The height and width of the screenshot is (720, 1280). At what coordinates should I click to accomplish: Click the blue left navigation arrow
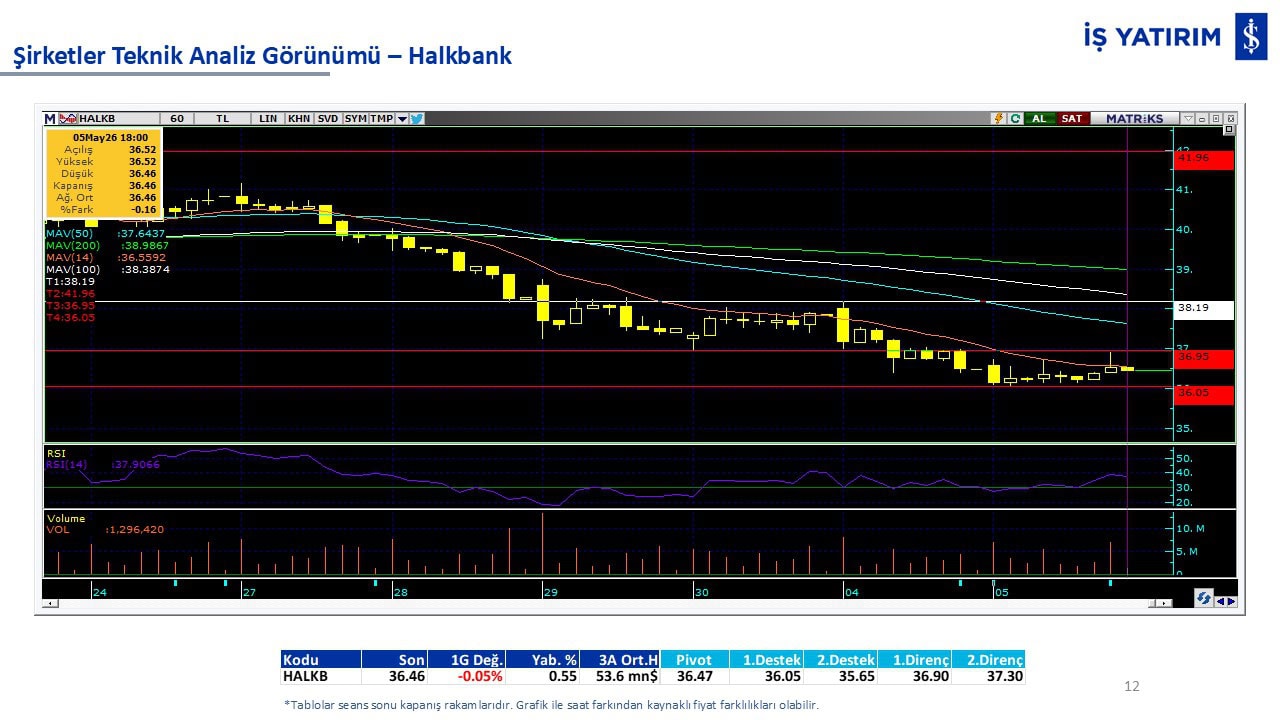point(1220,601)
